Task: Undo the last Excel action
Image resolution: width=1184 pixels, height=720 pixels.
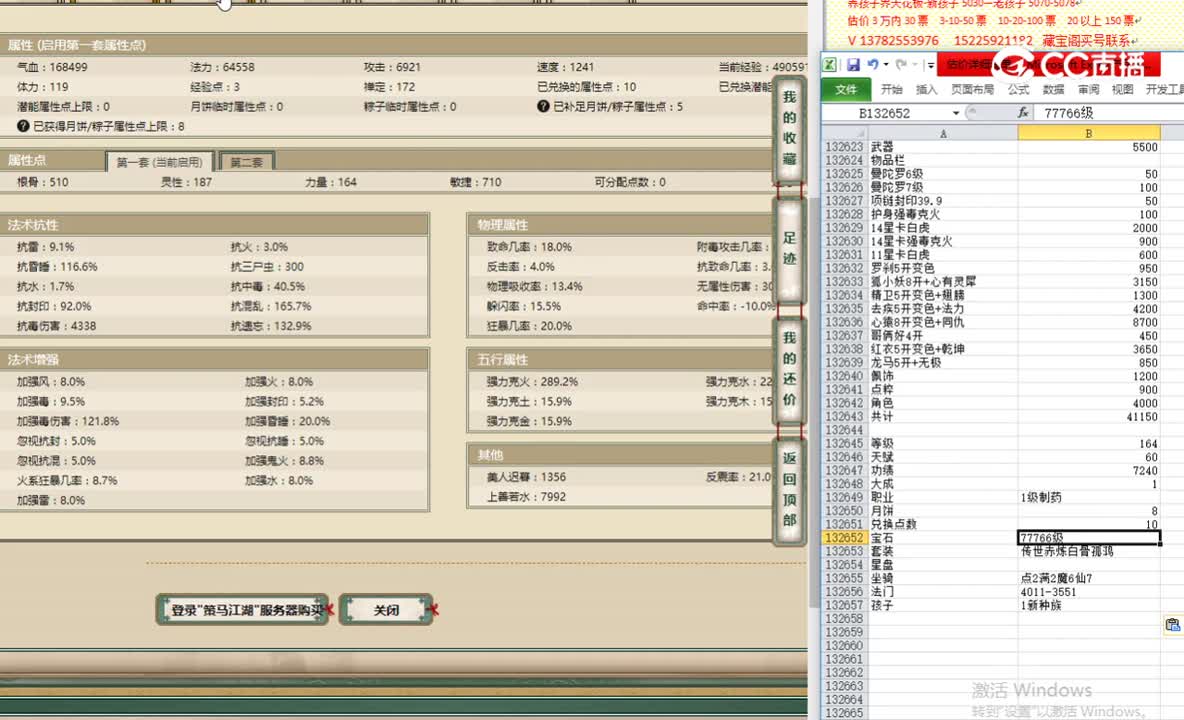Action: pyautogui.click(x=872, y=65)
